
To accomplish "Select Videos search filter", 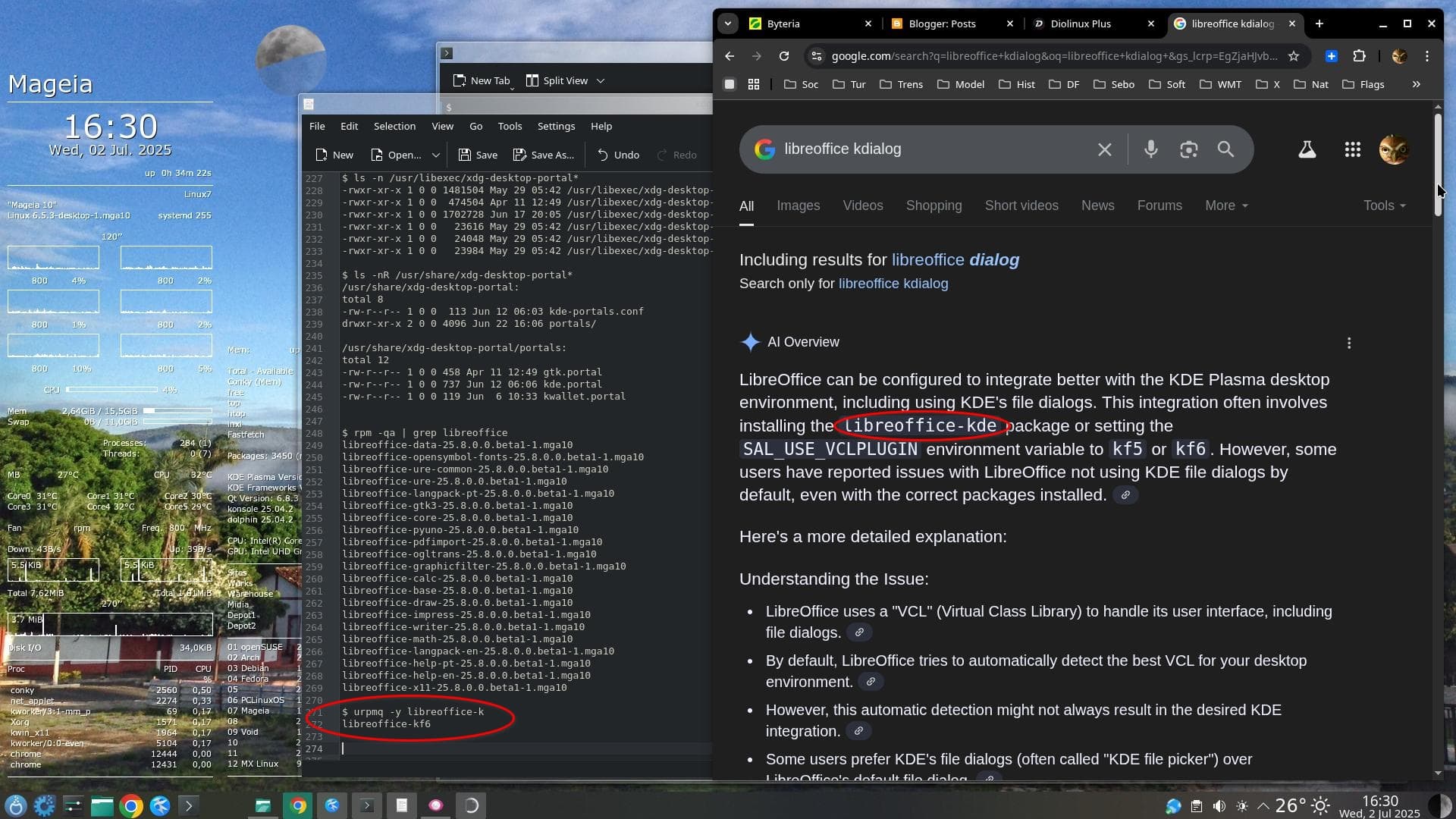I will (x=863, y=206).
